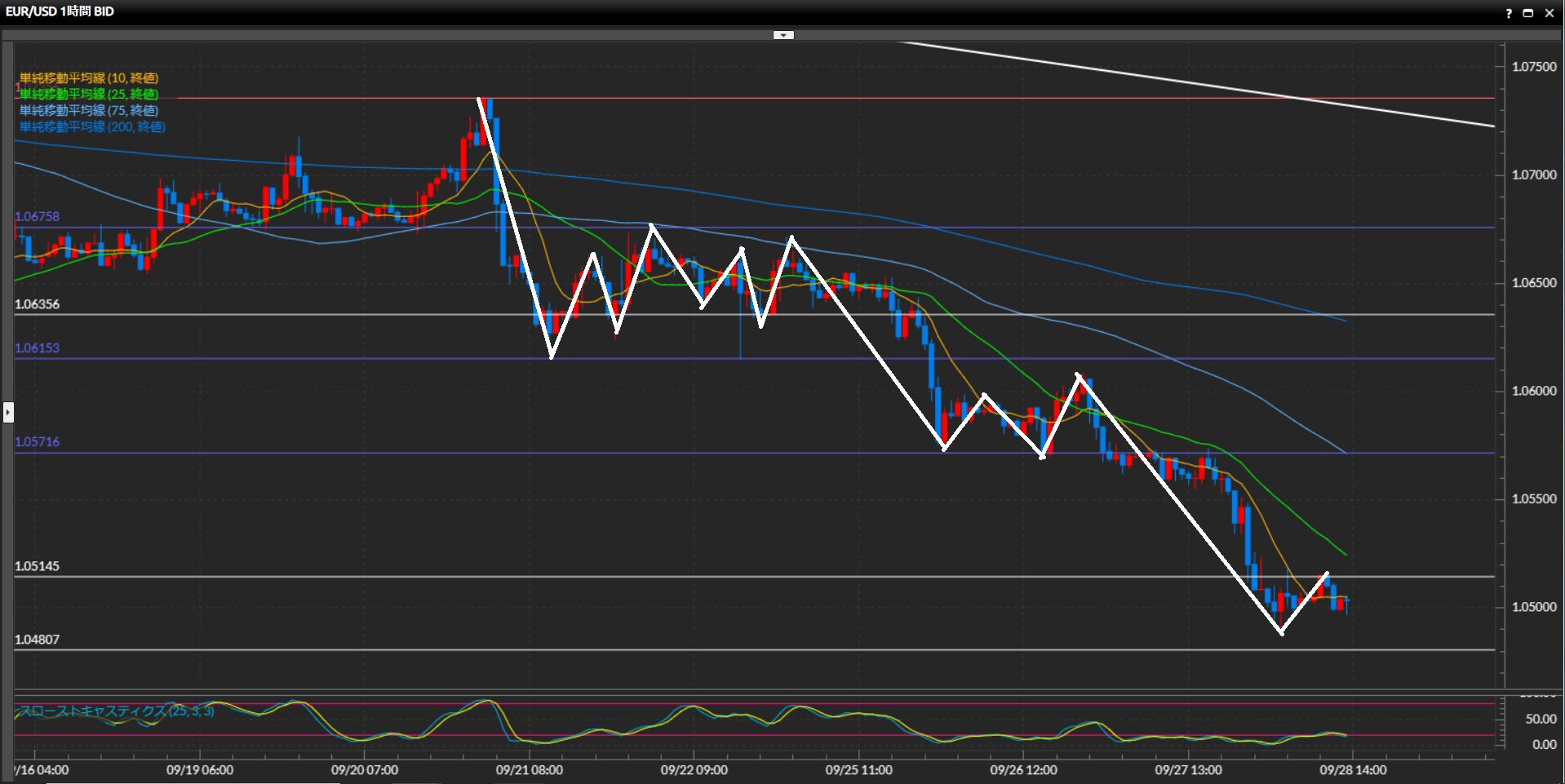Select the 10-period simple moving average label
The height and width of the screenshot is (784, 1565).
(x=89, y=78)
